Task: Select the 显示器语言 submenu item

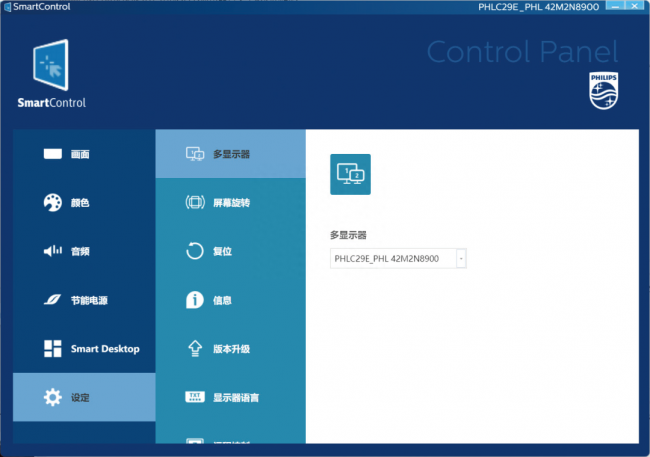Action: (x=230, y=397)
